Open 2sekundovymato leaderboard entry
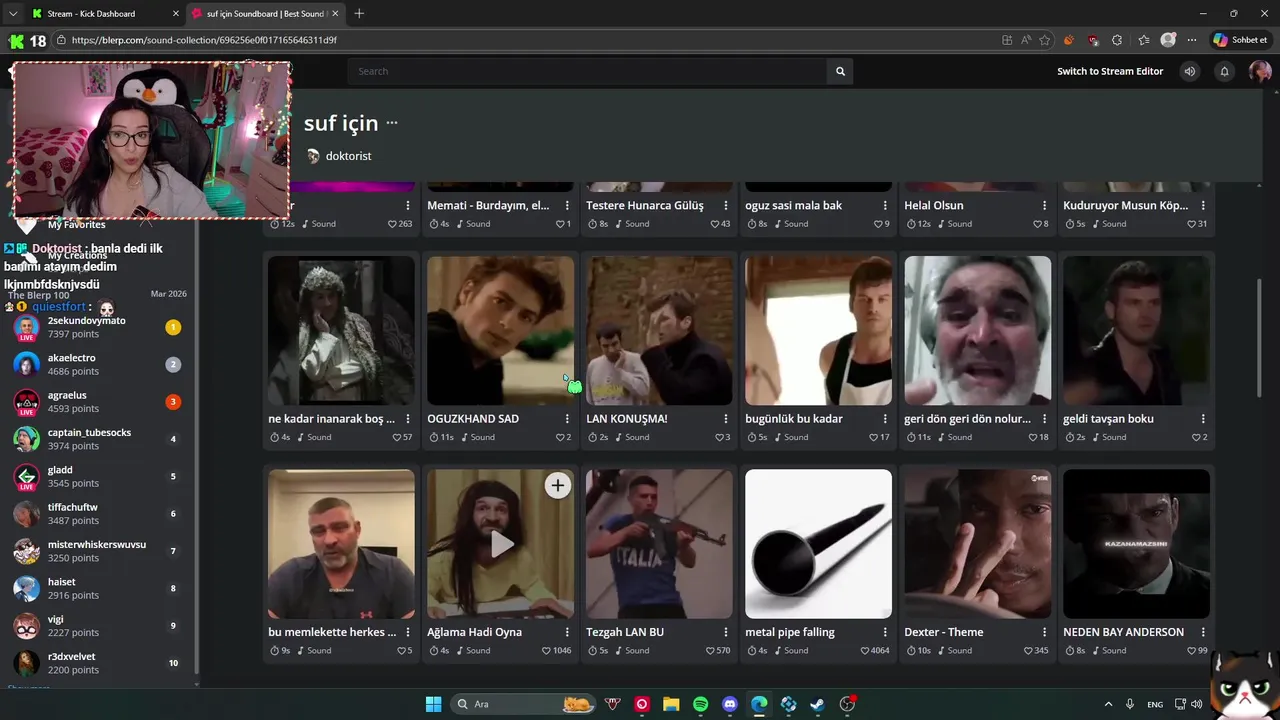Screen dimensions: 1280x720 coord(100,327)
